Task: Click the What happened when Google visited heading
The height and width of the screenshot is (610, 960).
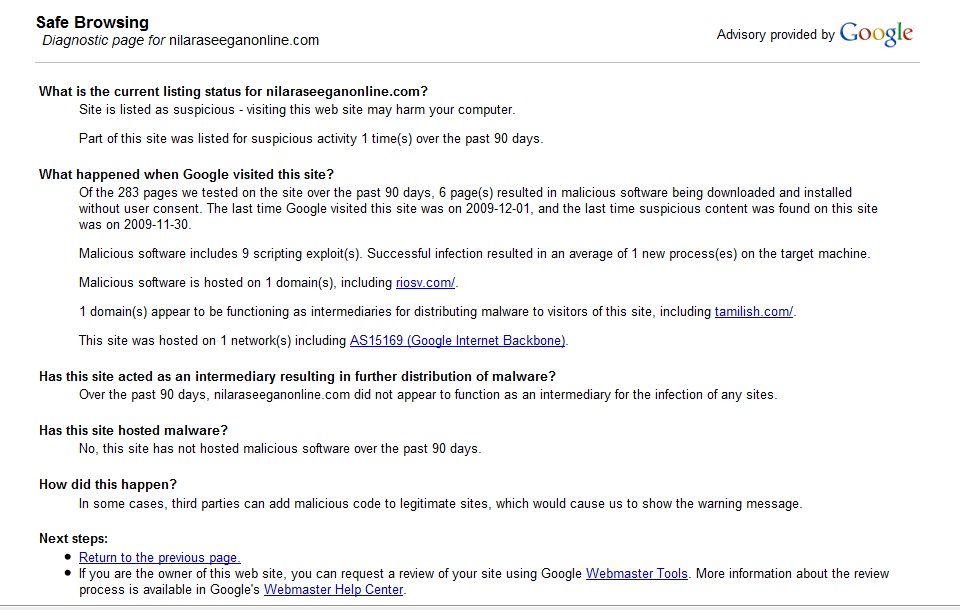Action: (186, 174)
